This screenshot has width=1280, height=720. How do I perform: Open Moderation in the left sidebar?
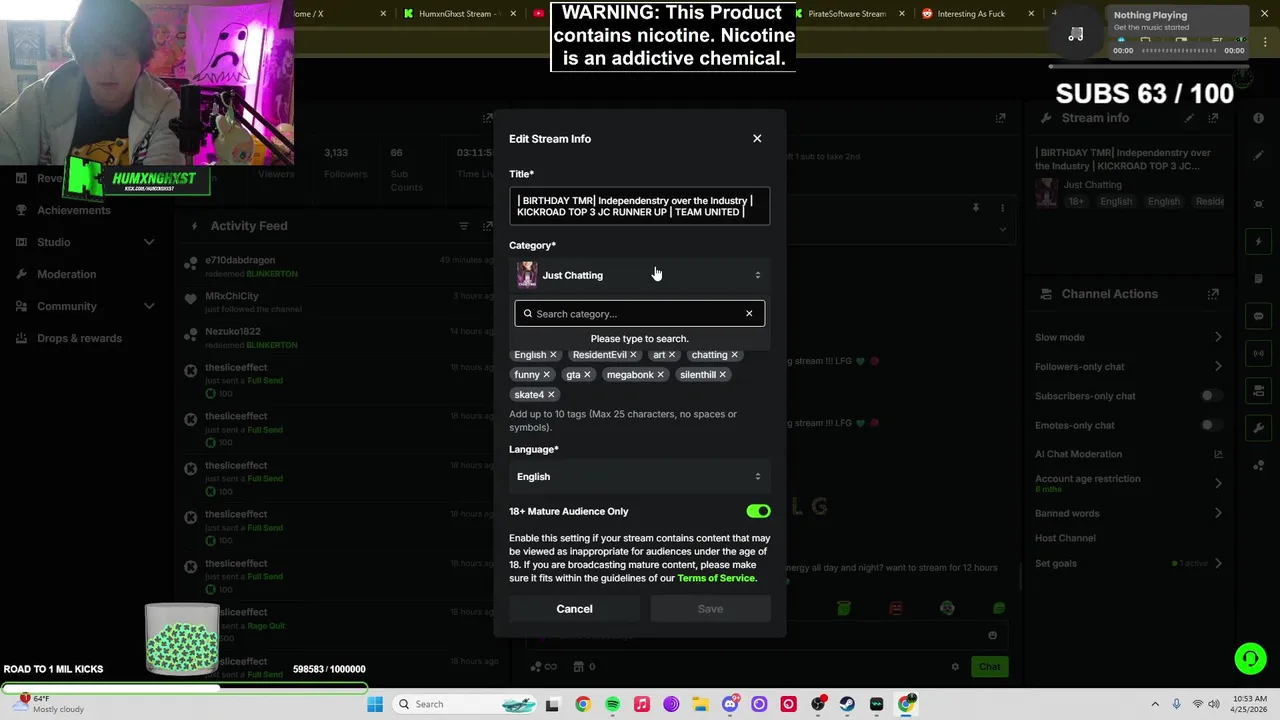point(67,274)
